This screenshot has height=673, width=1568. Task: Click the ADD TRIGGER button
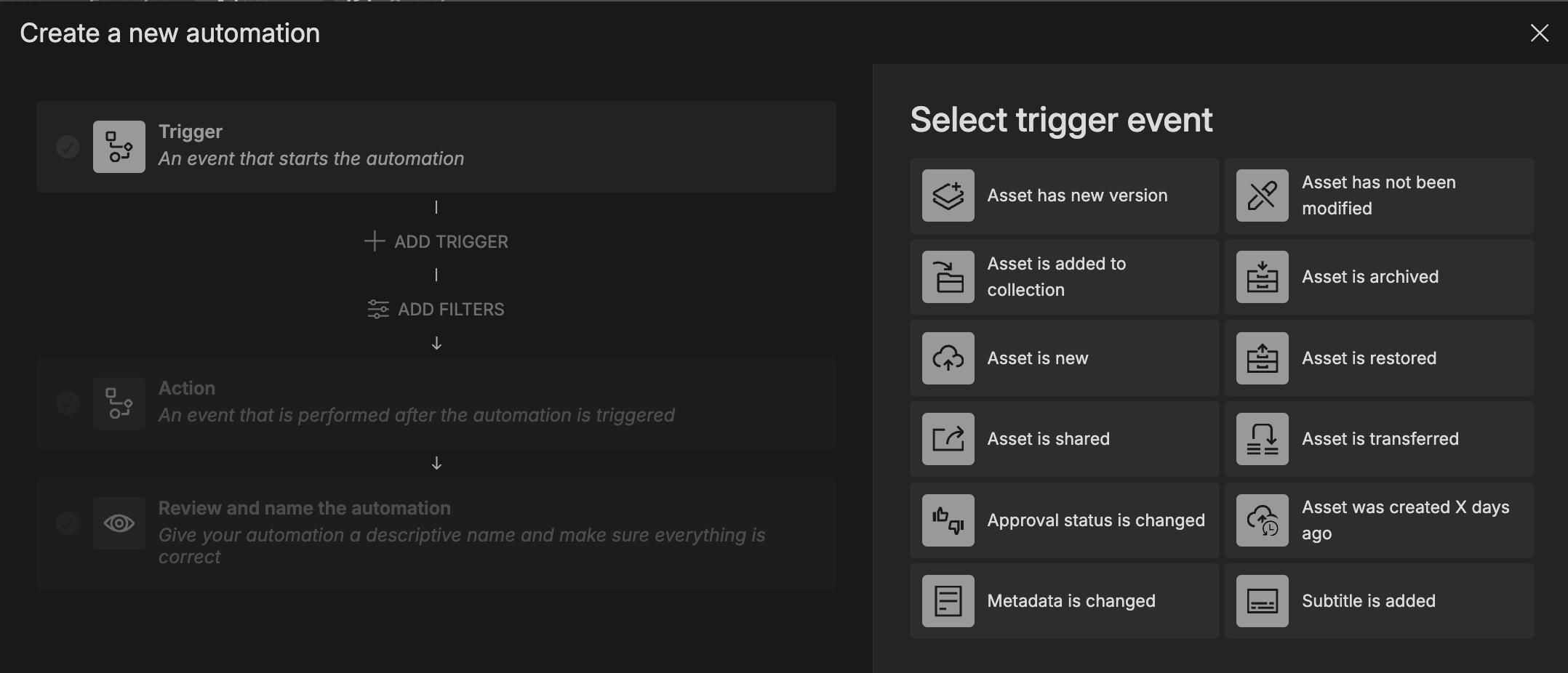coord(436,241)
